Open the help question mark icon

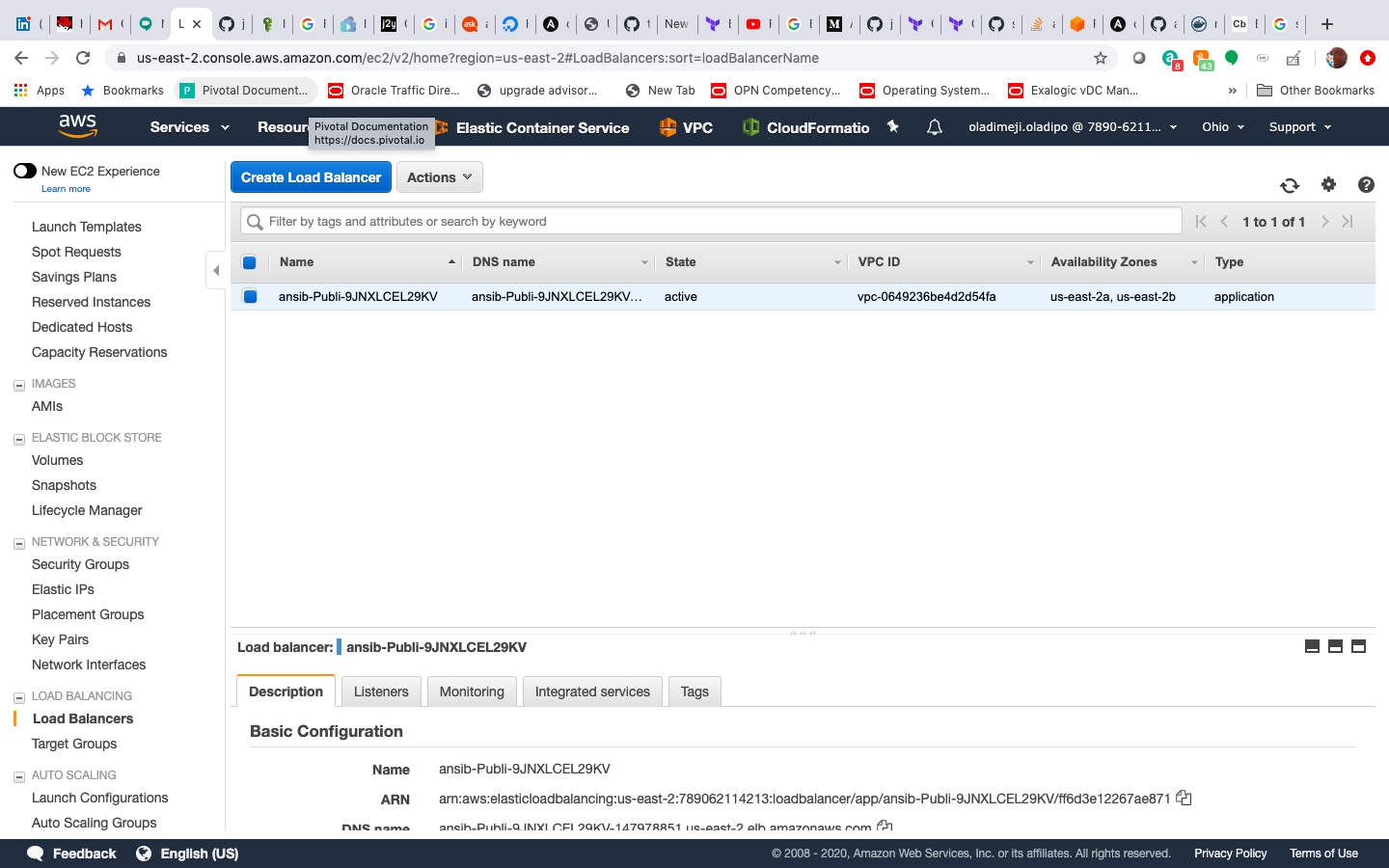1366,184
